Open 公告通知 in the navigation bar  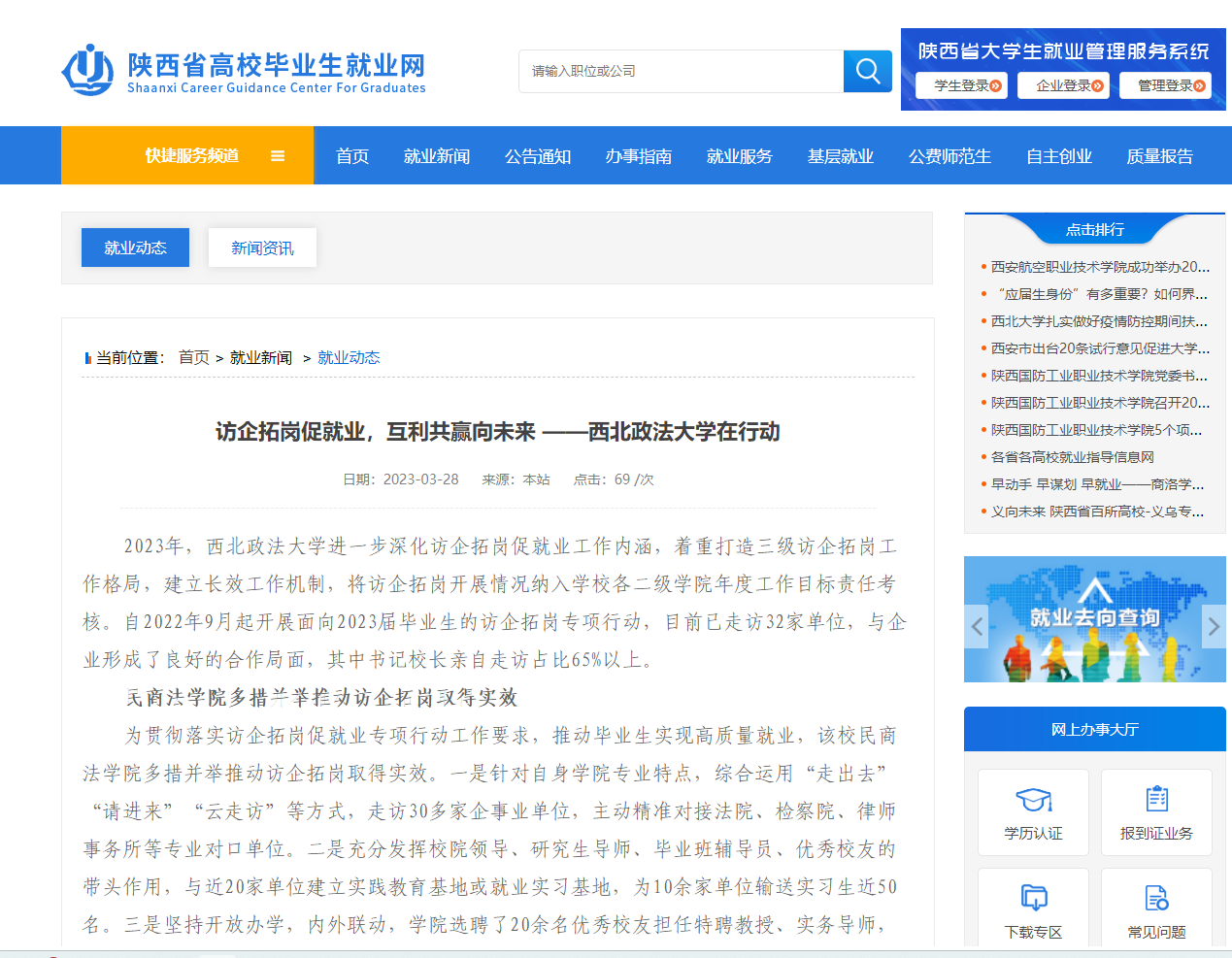[x=538, y=156]
